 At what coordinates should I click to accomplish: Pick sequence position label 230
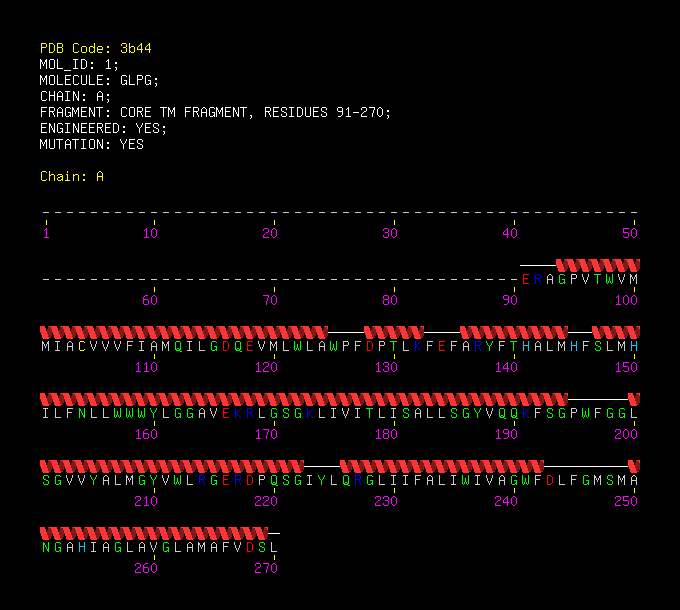point(386,501)
